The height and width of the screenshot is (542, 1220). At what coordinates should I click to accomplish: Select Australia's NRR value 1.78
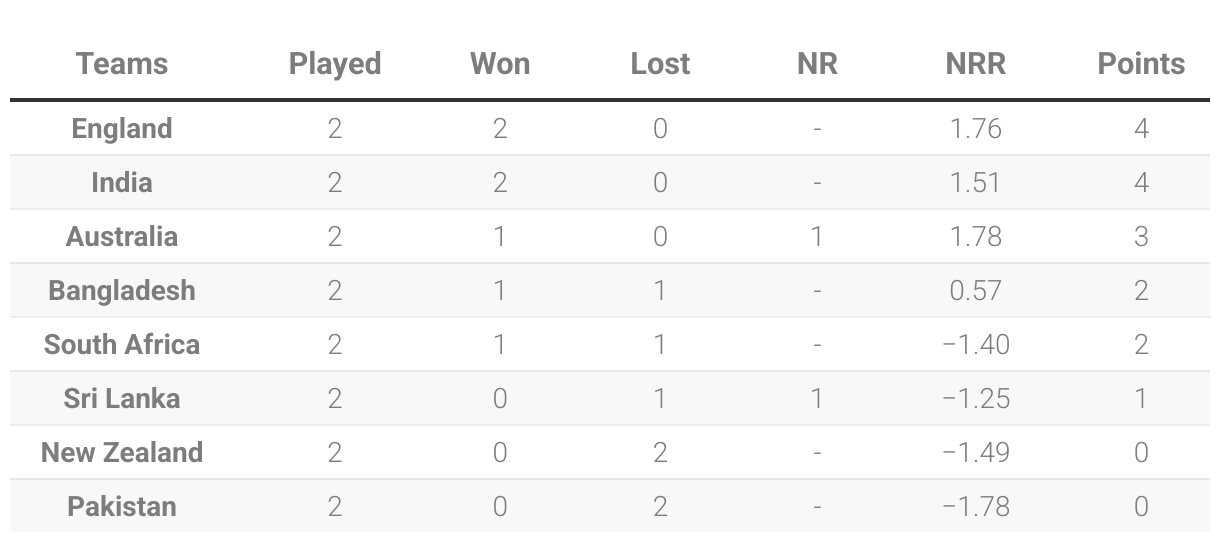coord(975,237)
